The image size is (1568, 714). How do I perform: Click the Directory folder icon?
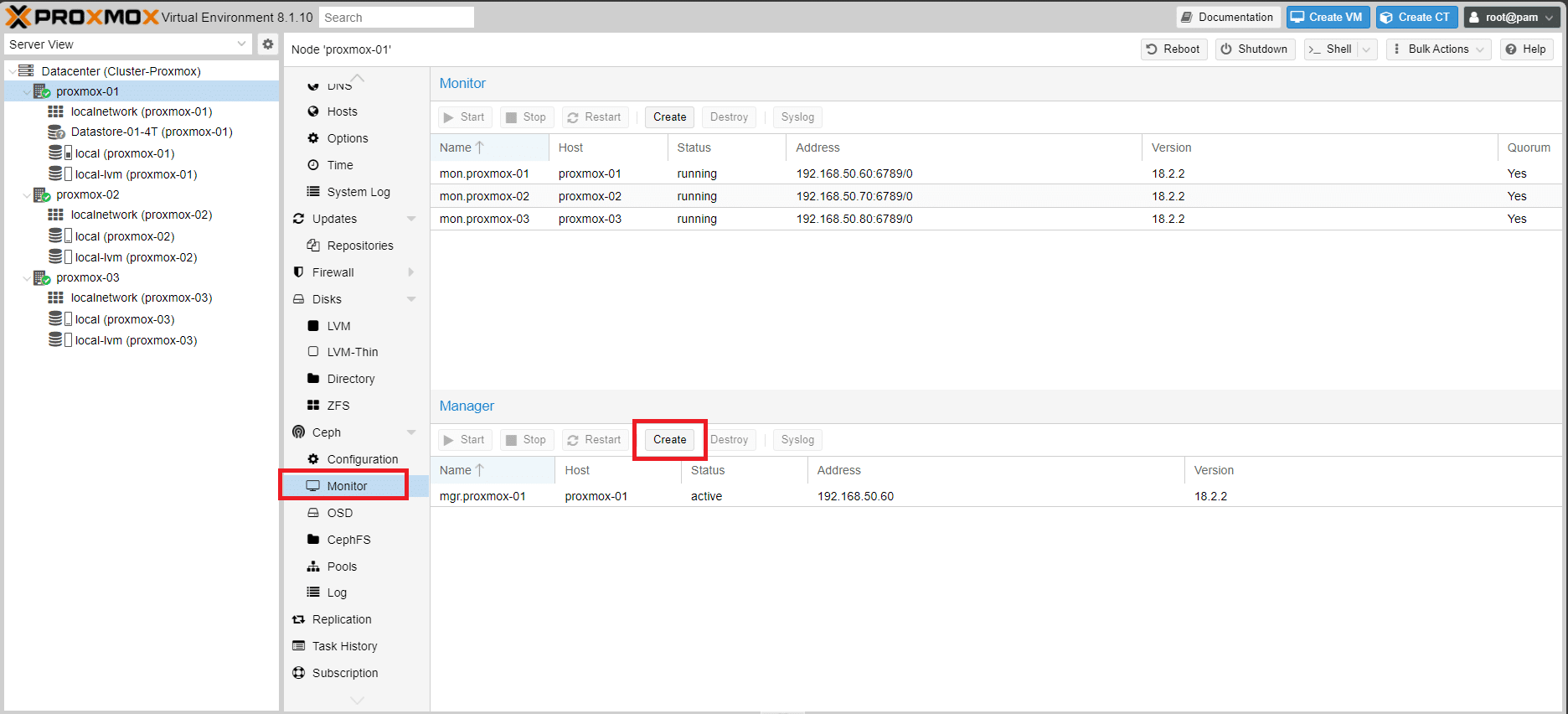point(313,379)
